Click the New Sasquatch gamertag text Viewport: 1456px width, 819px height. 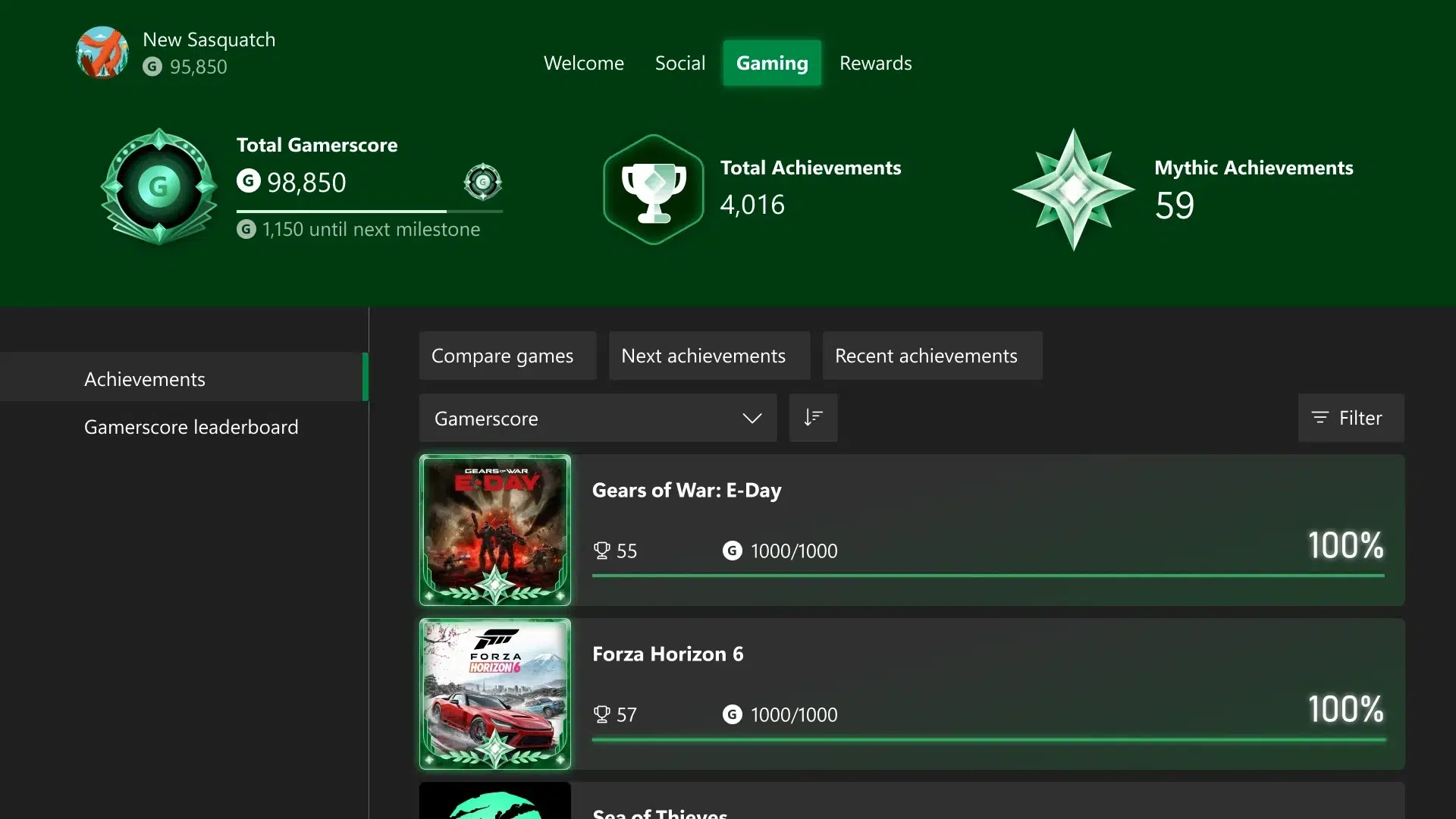click(x=209, y=39)
